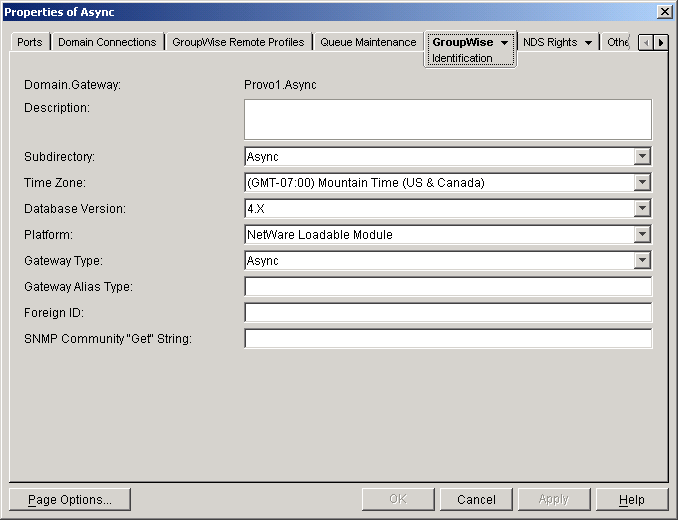Screen dimensions: 678x520
Task: Close the Properties of Async window
Action: tap(664, 12)
